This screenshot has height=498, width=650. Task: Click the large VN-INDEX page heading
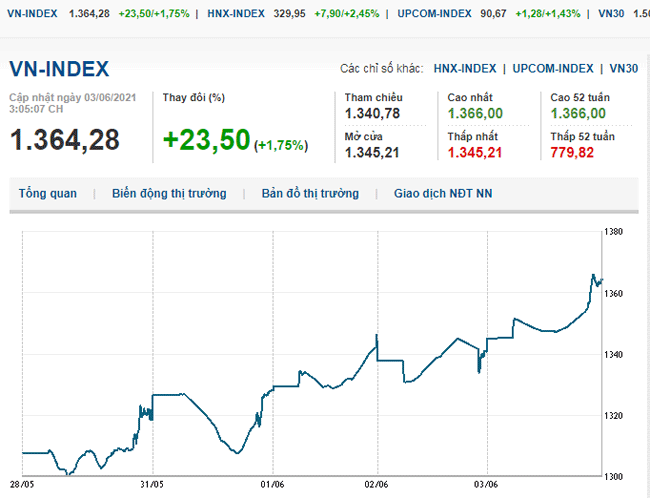pos(59,69)
